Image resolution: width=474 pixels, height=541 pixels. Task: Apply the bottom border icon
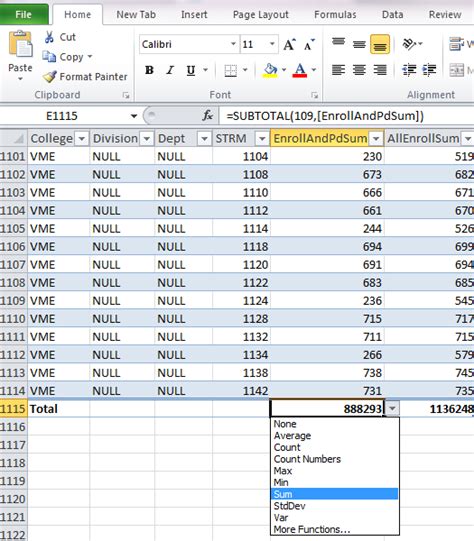pos(230,70)
